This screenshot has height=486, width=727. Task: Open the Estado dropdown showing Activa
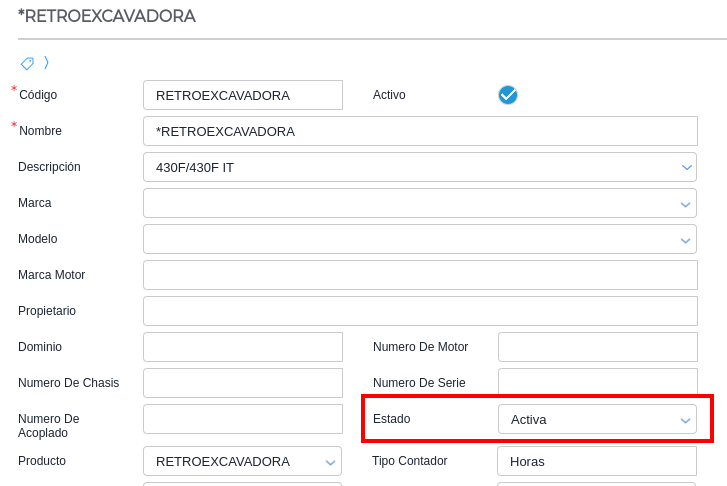[x=597, y=419]
